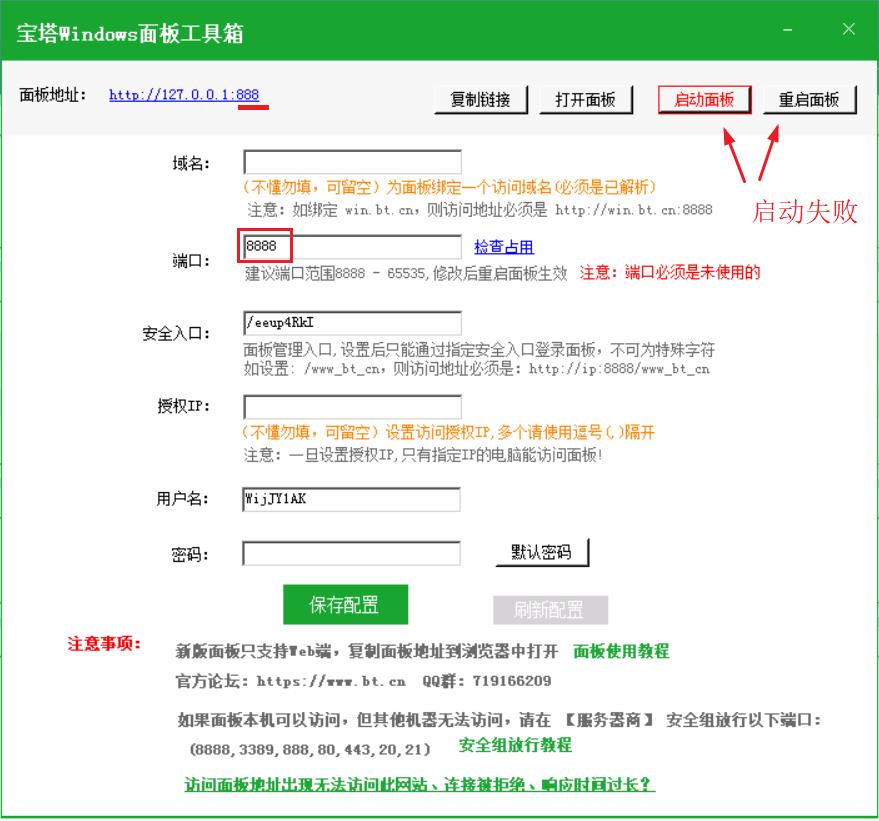Open the panel address link http://127.0.0.1:888
The image size is (879, 821).
(x=184, y=95)
